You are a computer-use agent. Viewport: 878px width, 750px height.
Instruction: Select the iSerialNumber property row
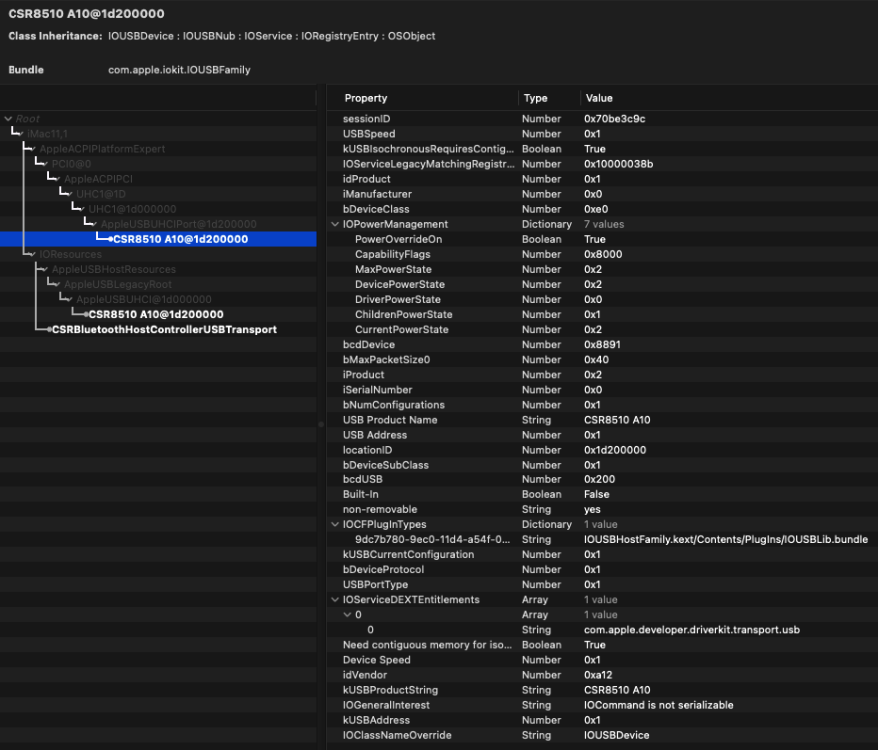(602, 390)
